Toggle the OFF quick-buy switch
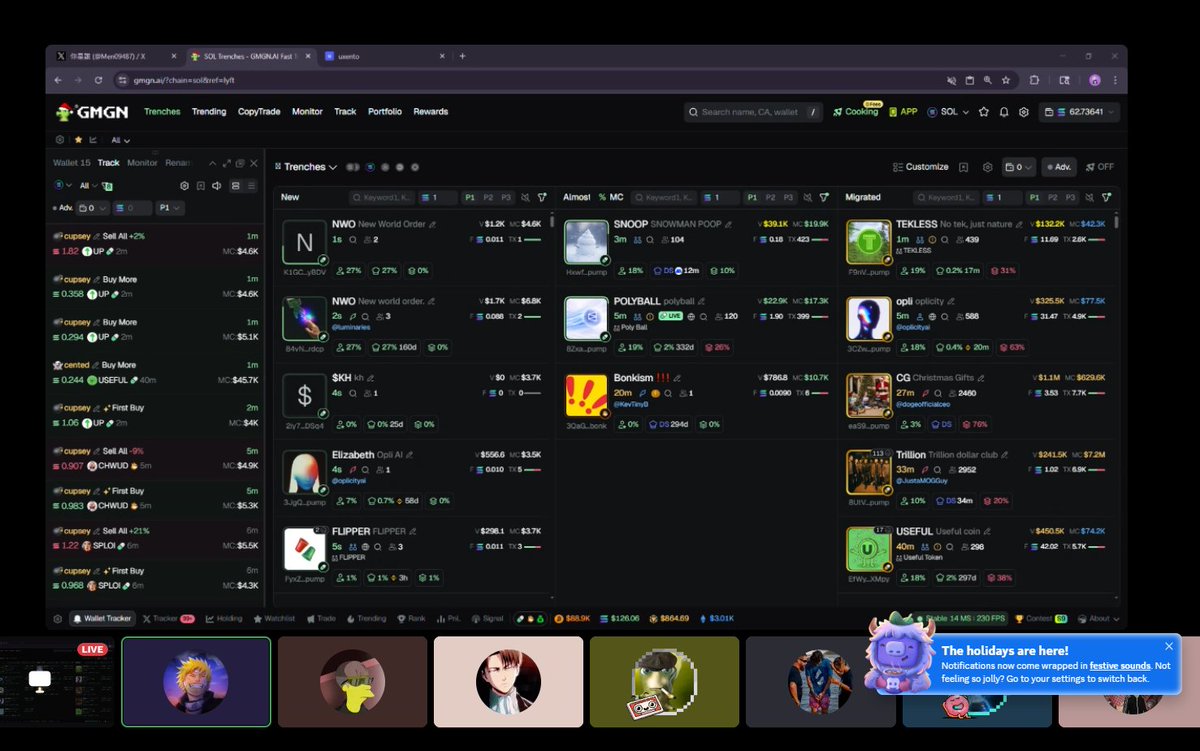This screenshot has height=751, width=1200. click(1100, 167)
